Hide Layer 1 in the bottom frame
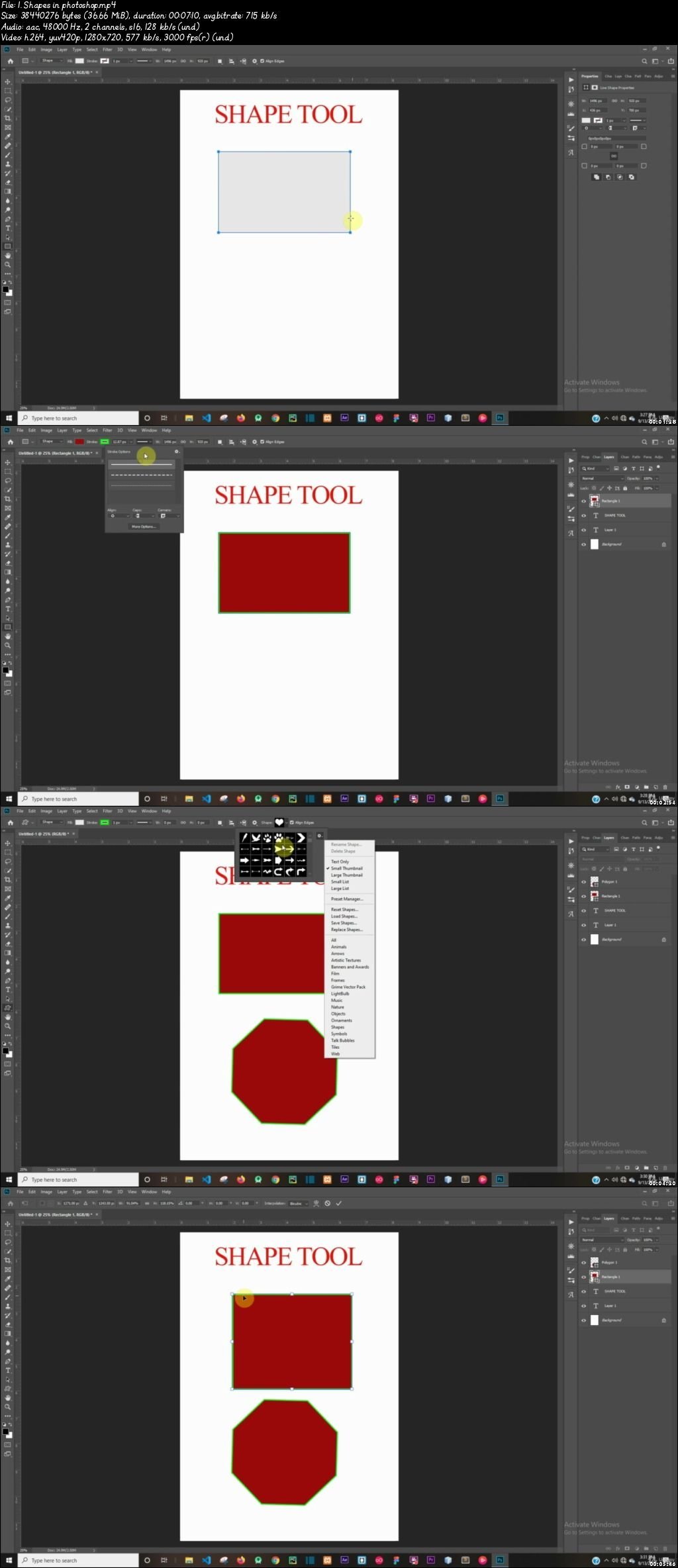This screenshot has height=1568, width=678. pos(583,1306)
